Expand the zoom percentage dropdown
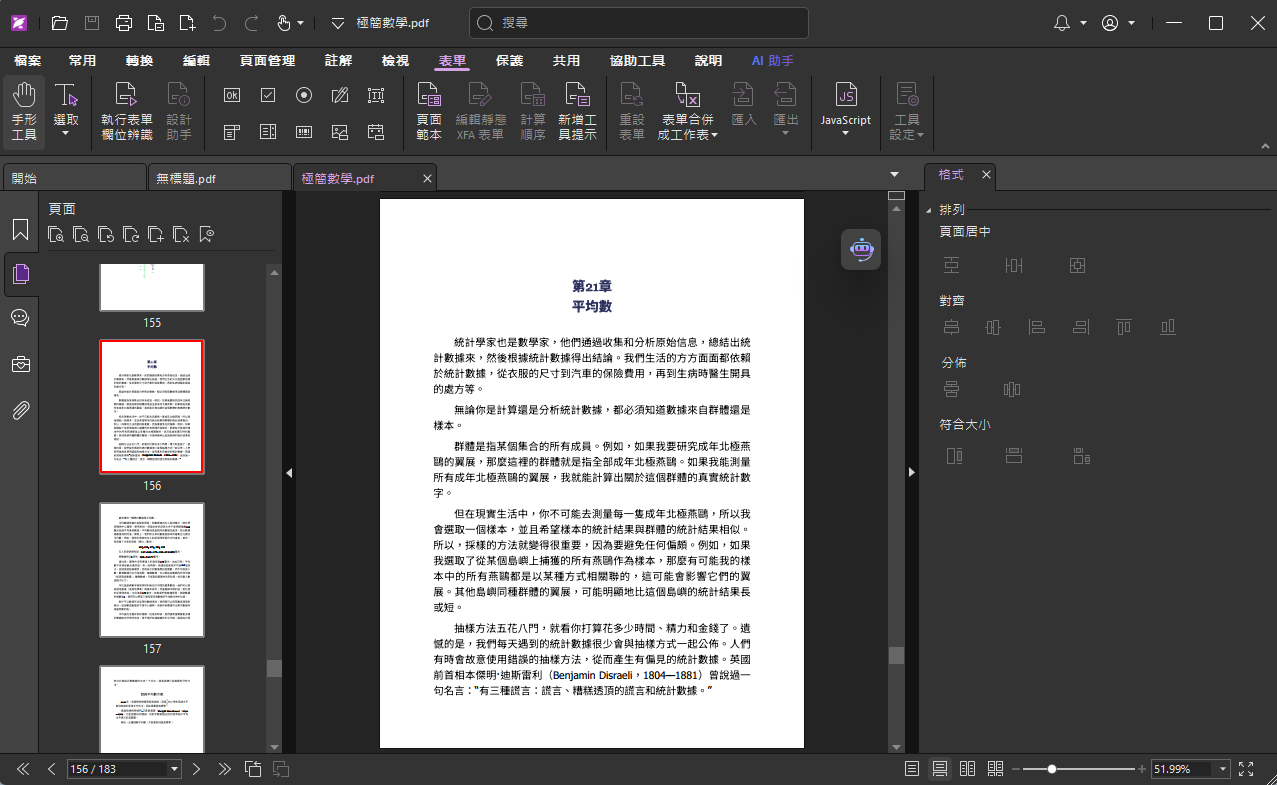 coord(1222,769)
